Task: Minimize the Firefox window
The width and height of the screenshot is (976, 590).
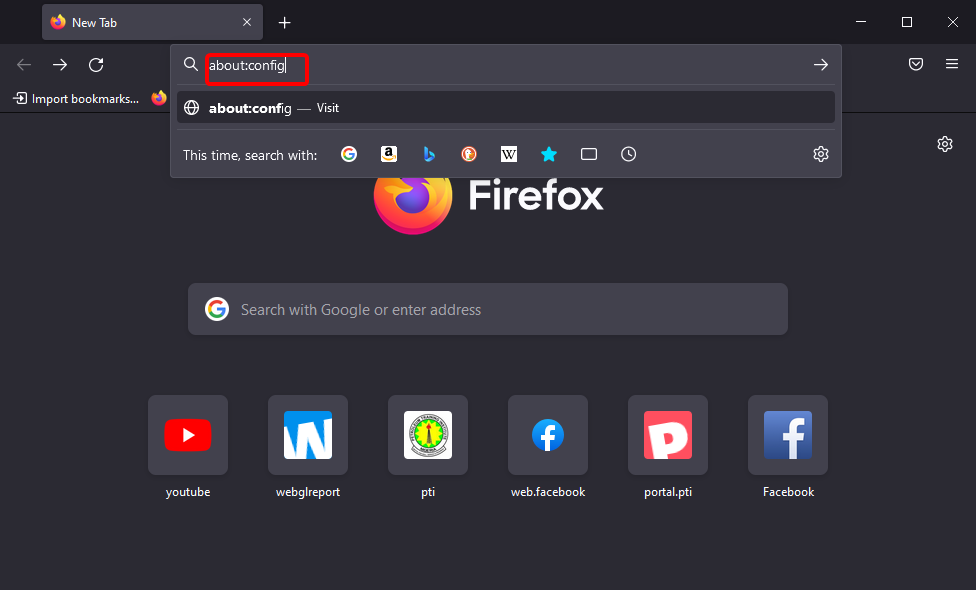Action: tap(861, 22)
